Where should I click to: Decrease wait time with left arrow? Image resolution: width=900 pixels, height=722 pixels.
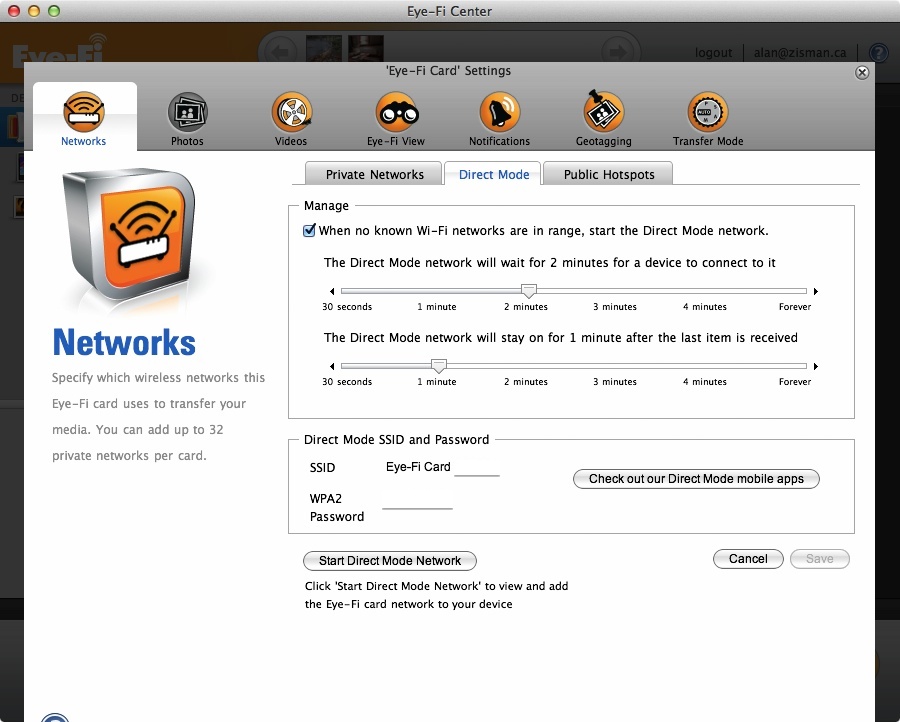[332, 291]
